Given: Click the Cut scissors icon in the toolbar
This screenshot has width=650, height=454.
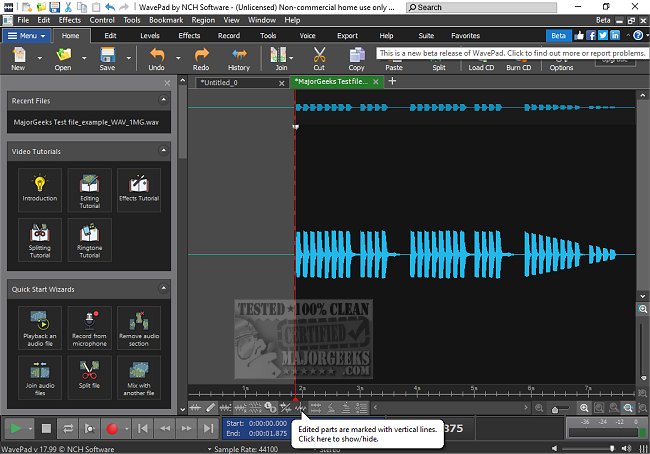Looking at the screenshot, I should click(319, 54).
